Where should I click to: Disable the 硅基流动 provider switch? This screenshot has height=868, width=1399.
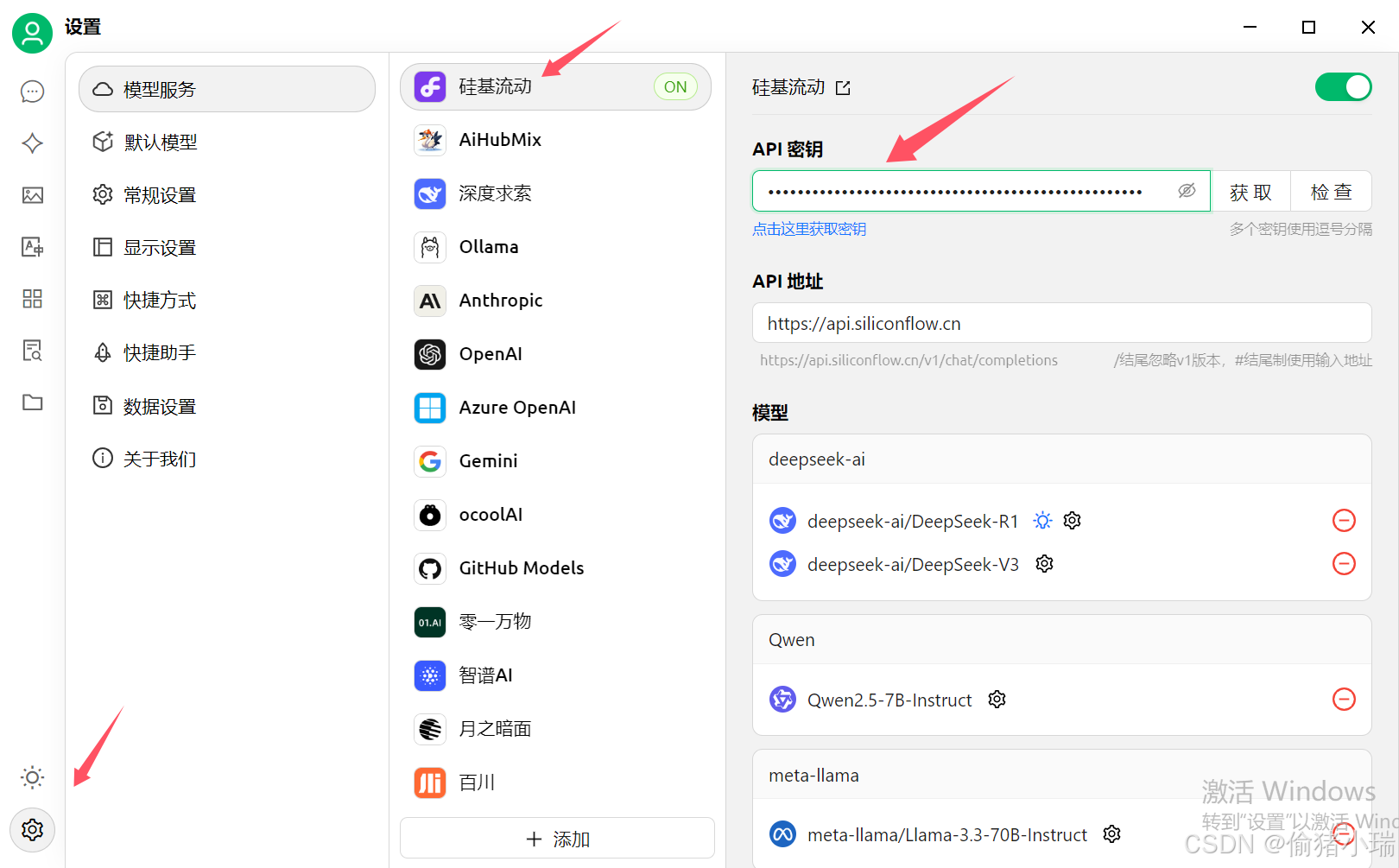point(1343,87)
